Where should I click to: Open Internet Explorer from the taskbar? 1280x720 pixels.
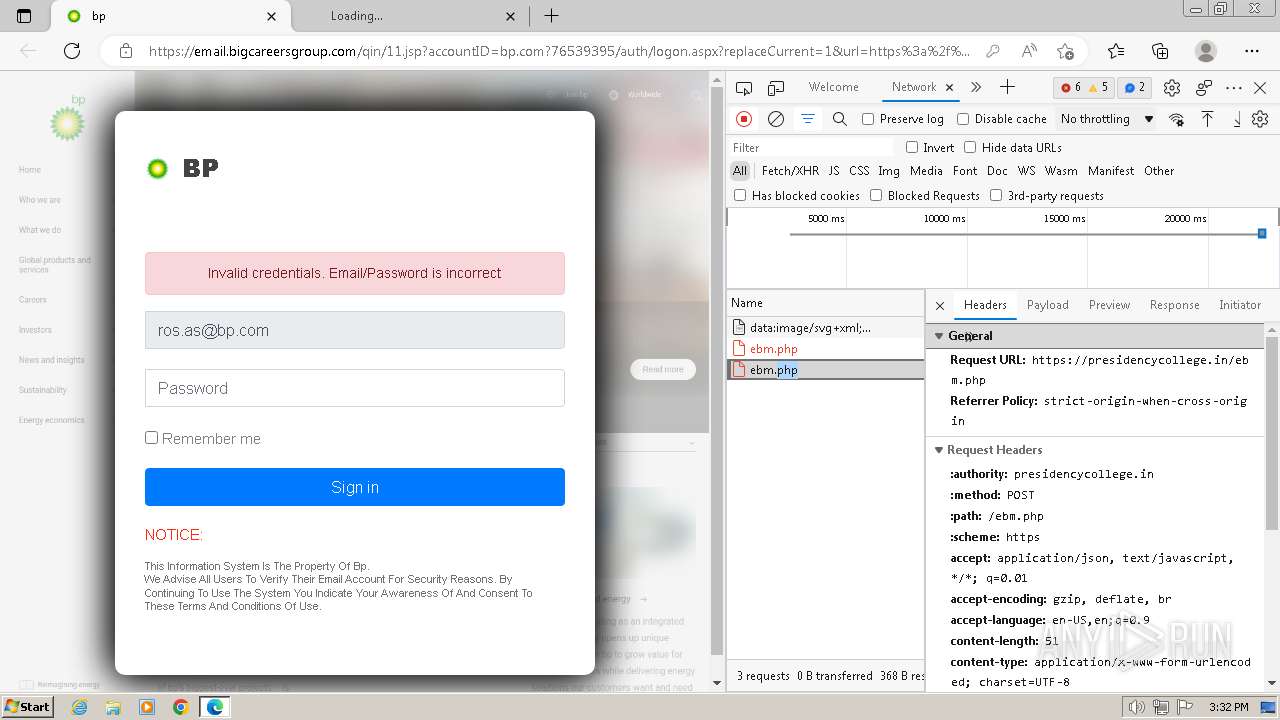coord(79,707)
